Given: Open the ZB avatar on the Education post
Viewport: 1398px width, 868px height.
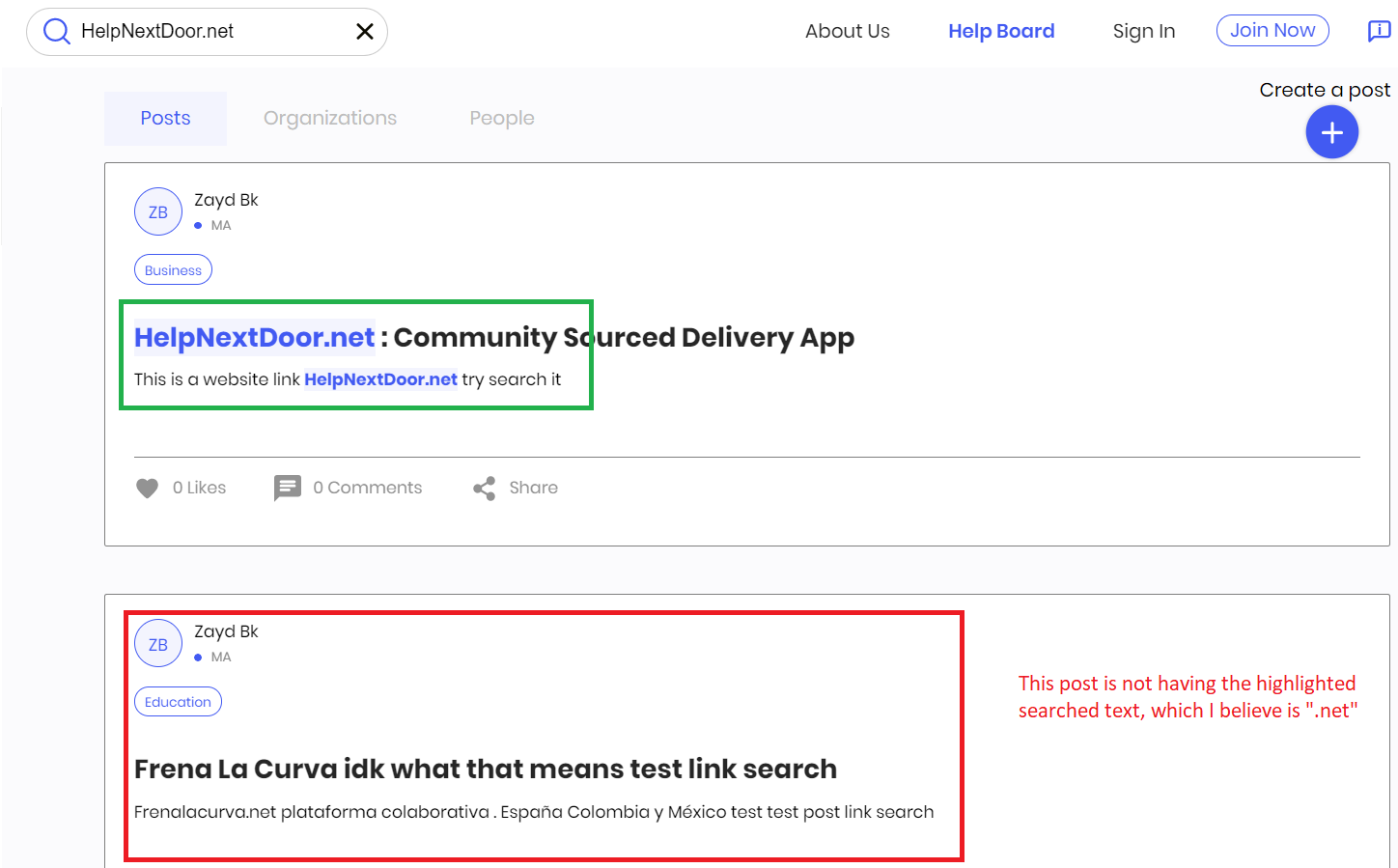Looking at the screenshot, I should pyautogui.click(x=158, y=643).
